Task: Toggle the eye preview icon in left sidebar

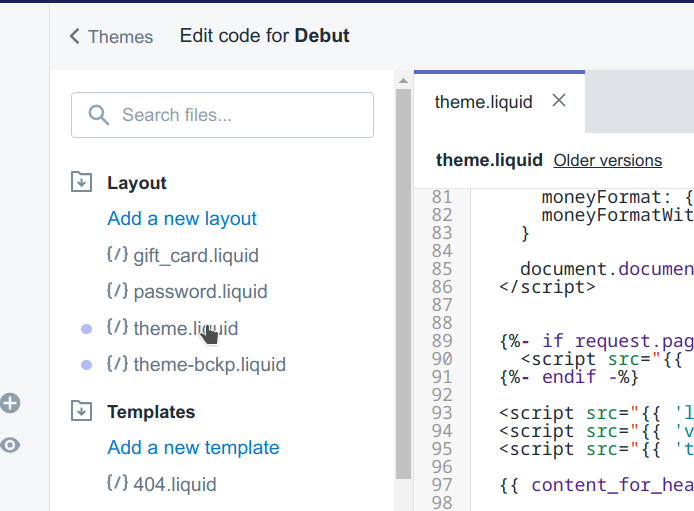Action: point(10,445)
